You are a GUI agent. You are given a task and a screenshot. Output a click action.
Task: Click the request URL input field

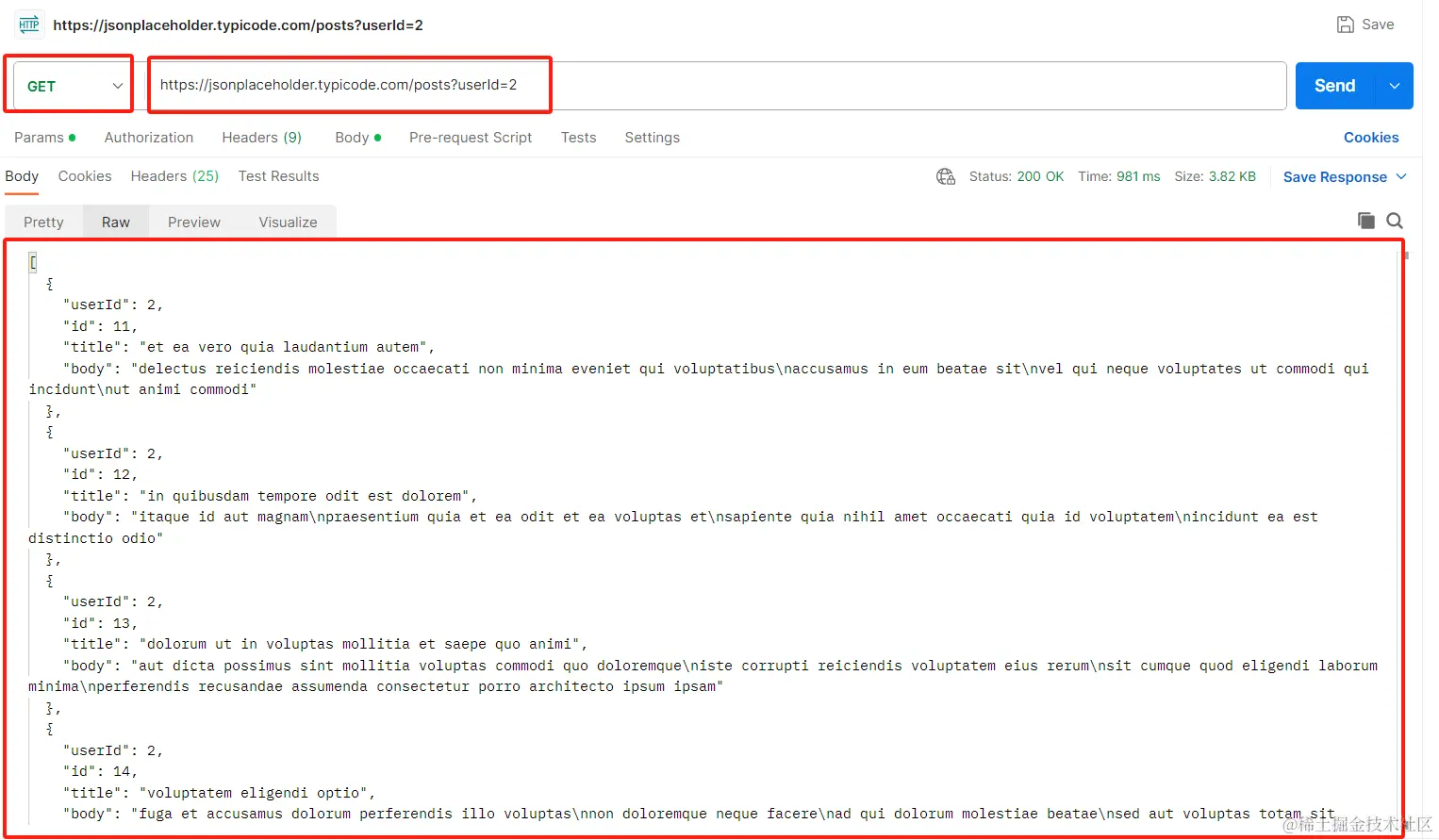coord(717,85)
